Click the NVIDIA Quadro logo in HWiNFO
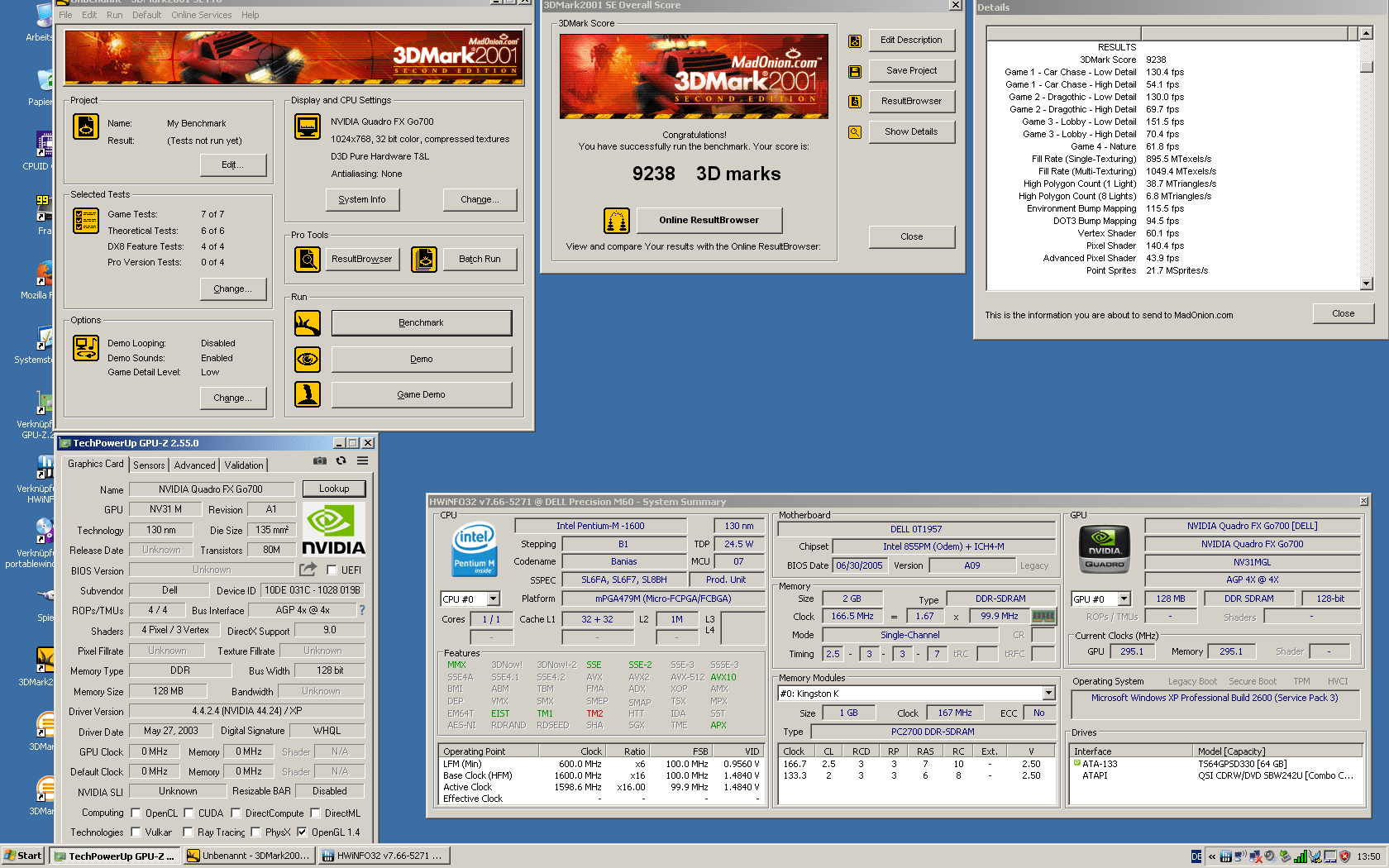The width and height of the screenshot is (1389, 868). tap(1104, 548)
